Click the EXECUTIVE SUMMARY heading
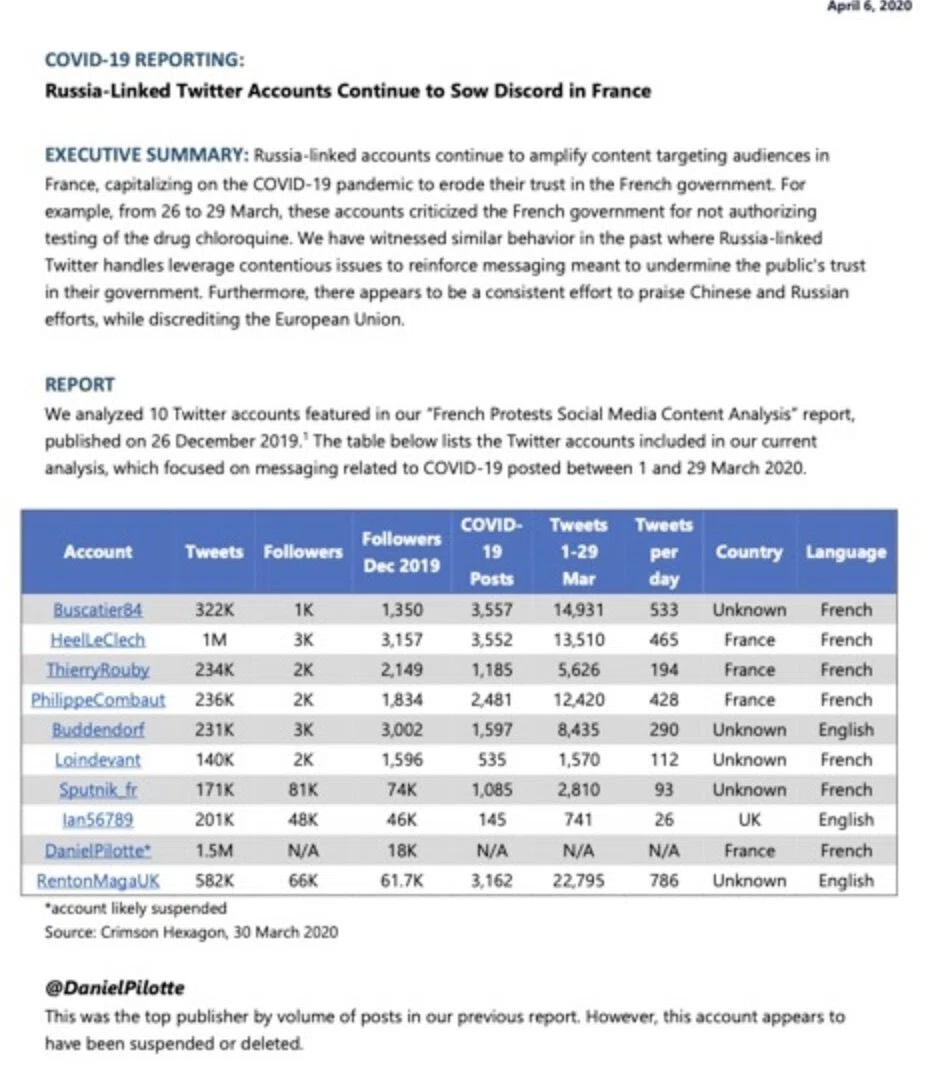The height and width of the screenshot is (1078, 948). coord(146,155)
